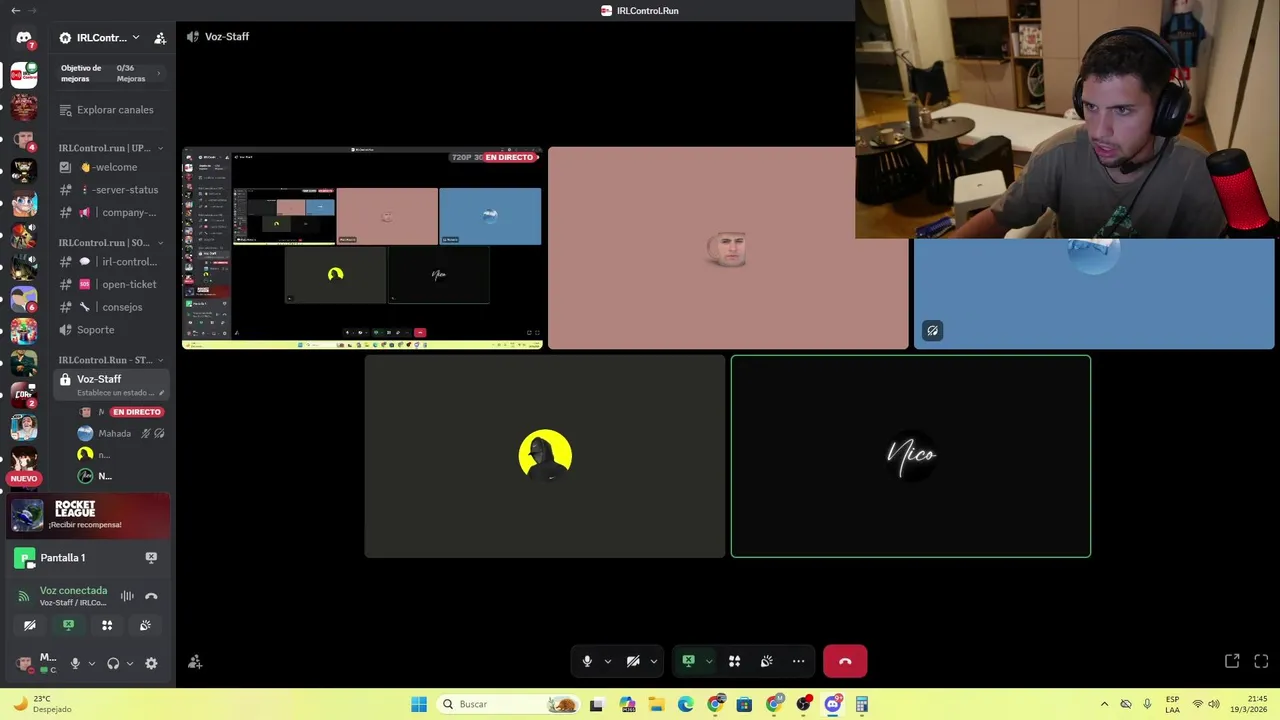Claim the Rocket League reward banner
The width and height of the screenshot is (1280, 720).
click(90, 515)
